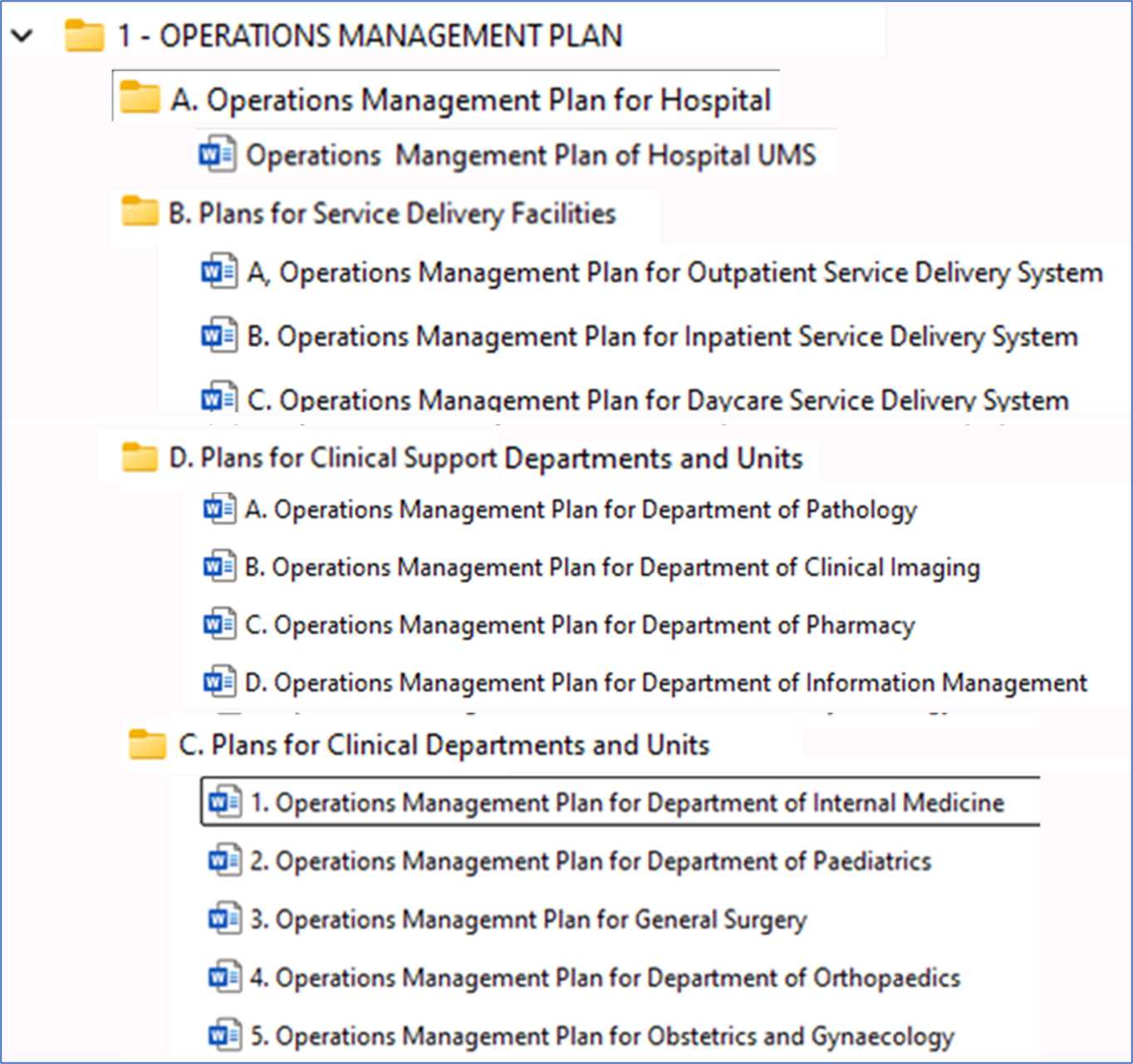The height and width of the screenshot is (1064, 1133).
Task: Select Department of Information Management plan file name
Action: coord(665,683)
